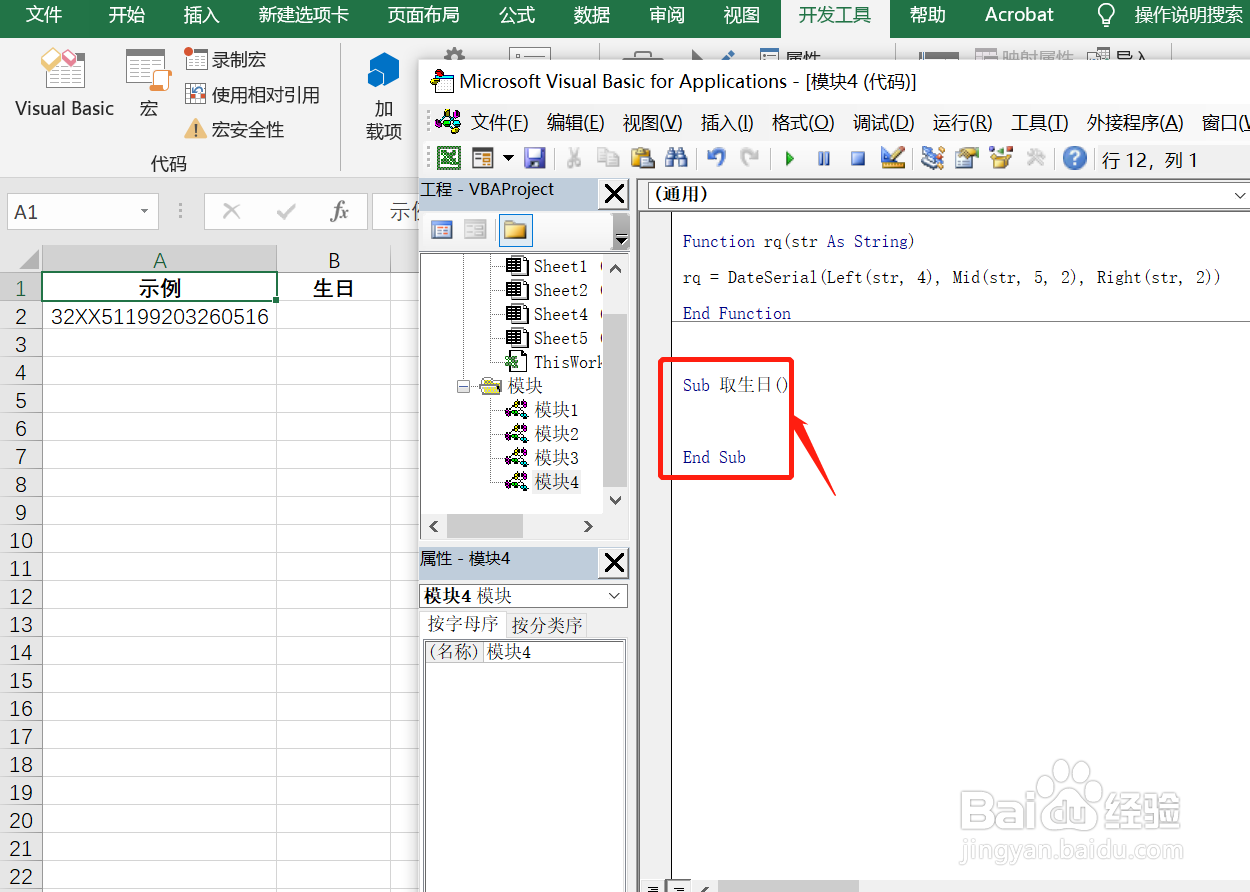Close the 属性 - 模块4 properties panel
Viewport: 1250px width, 892px height.
pos(614,563)
